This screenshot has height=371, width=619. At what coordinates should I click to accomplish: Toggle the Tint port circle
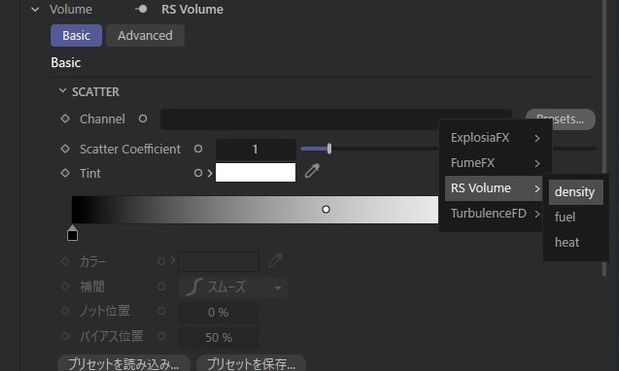(x=198, y=173)
